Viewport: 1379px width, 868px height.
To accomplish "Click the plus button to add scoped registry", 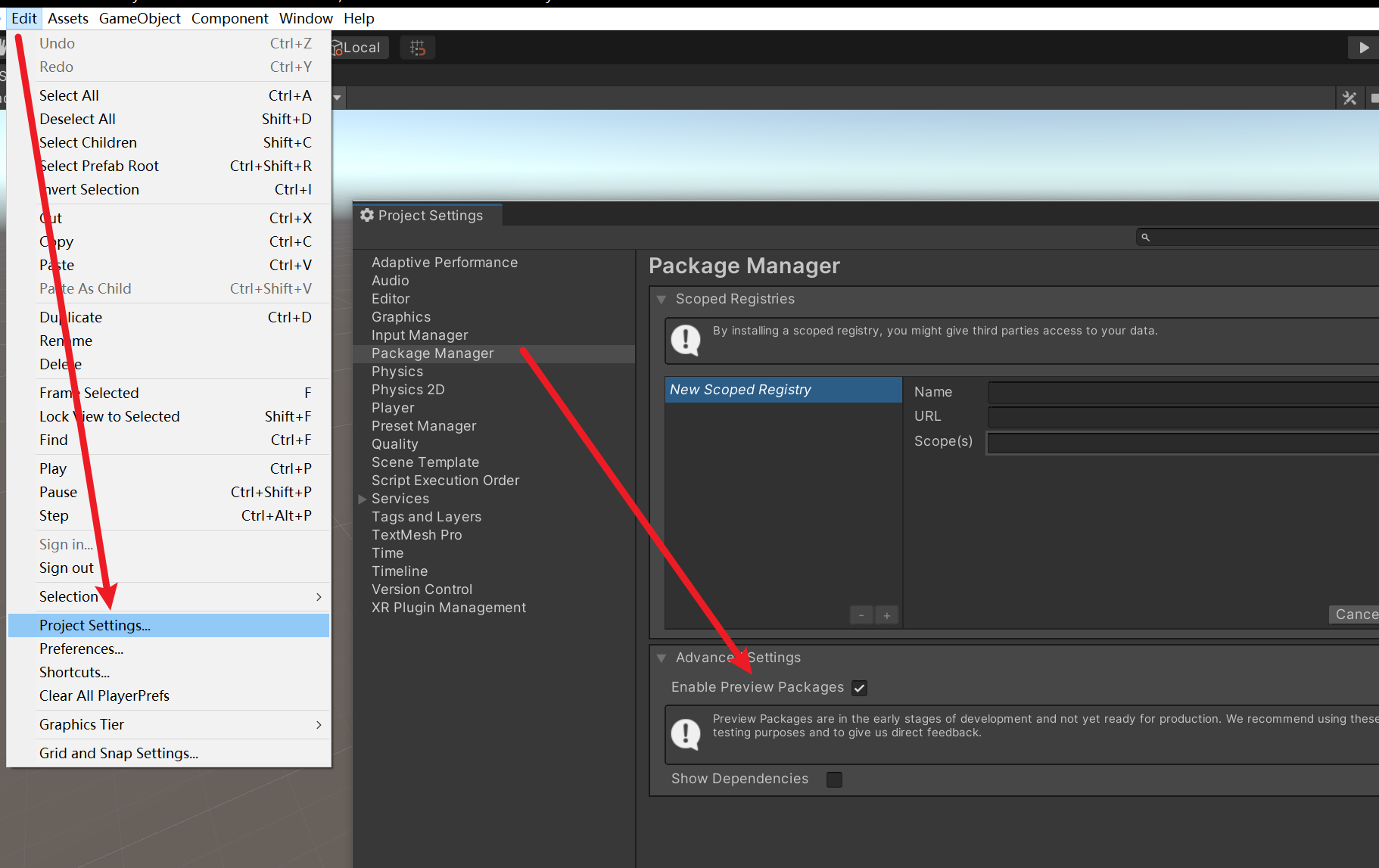I will [x=887, y=615].
